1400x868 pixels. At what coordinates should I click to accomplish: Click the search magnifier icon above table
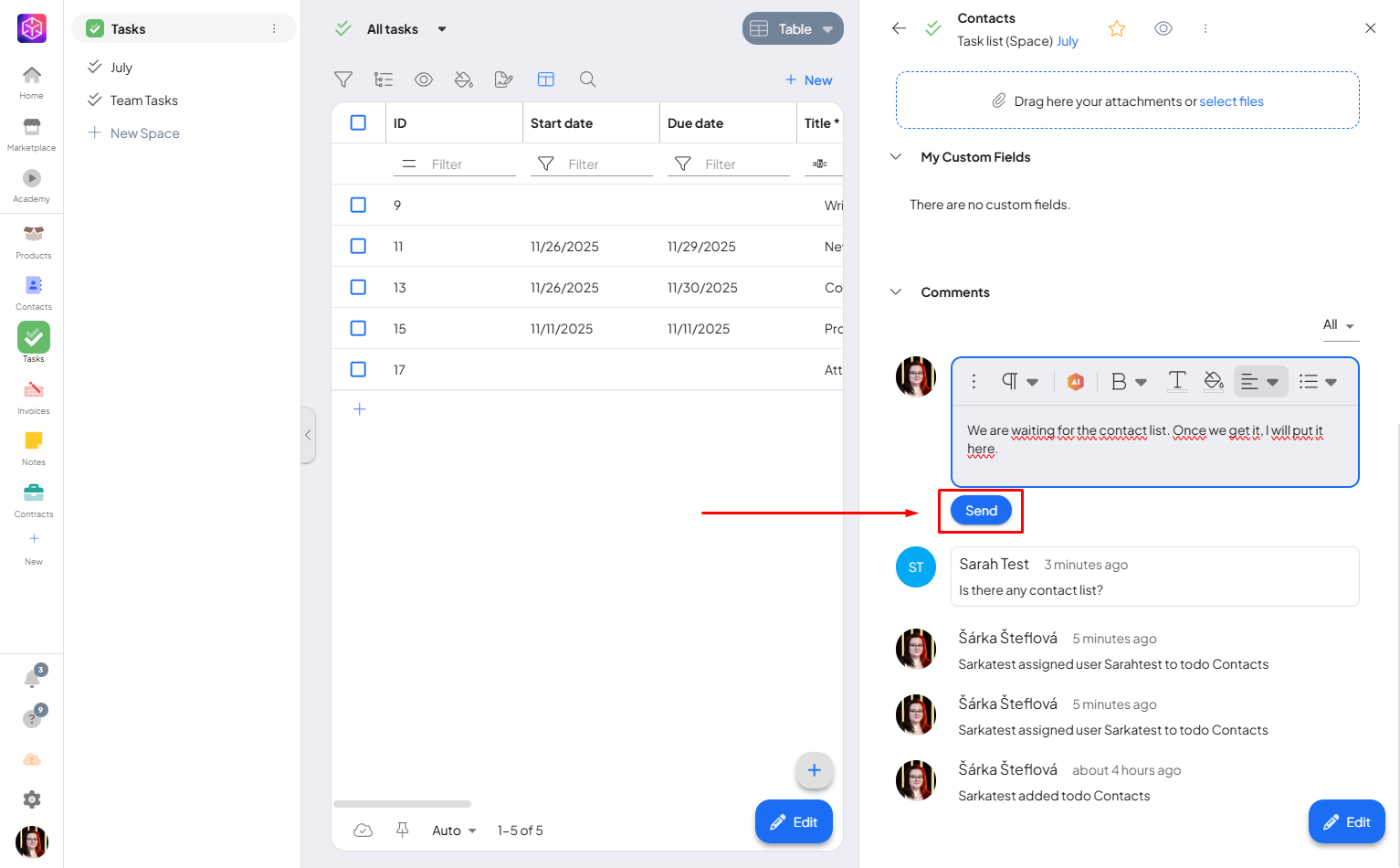point(588,79)
